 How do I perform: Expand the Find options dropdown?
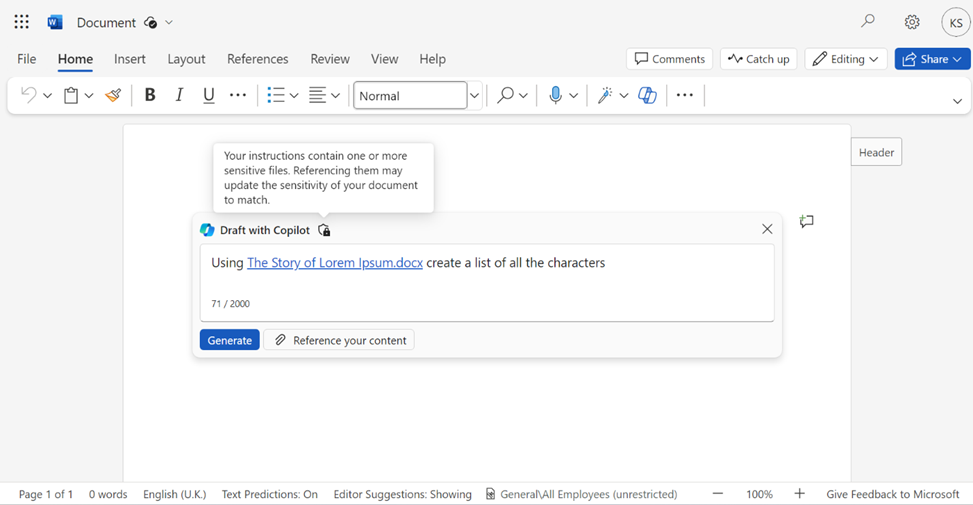click(523, 96)
